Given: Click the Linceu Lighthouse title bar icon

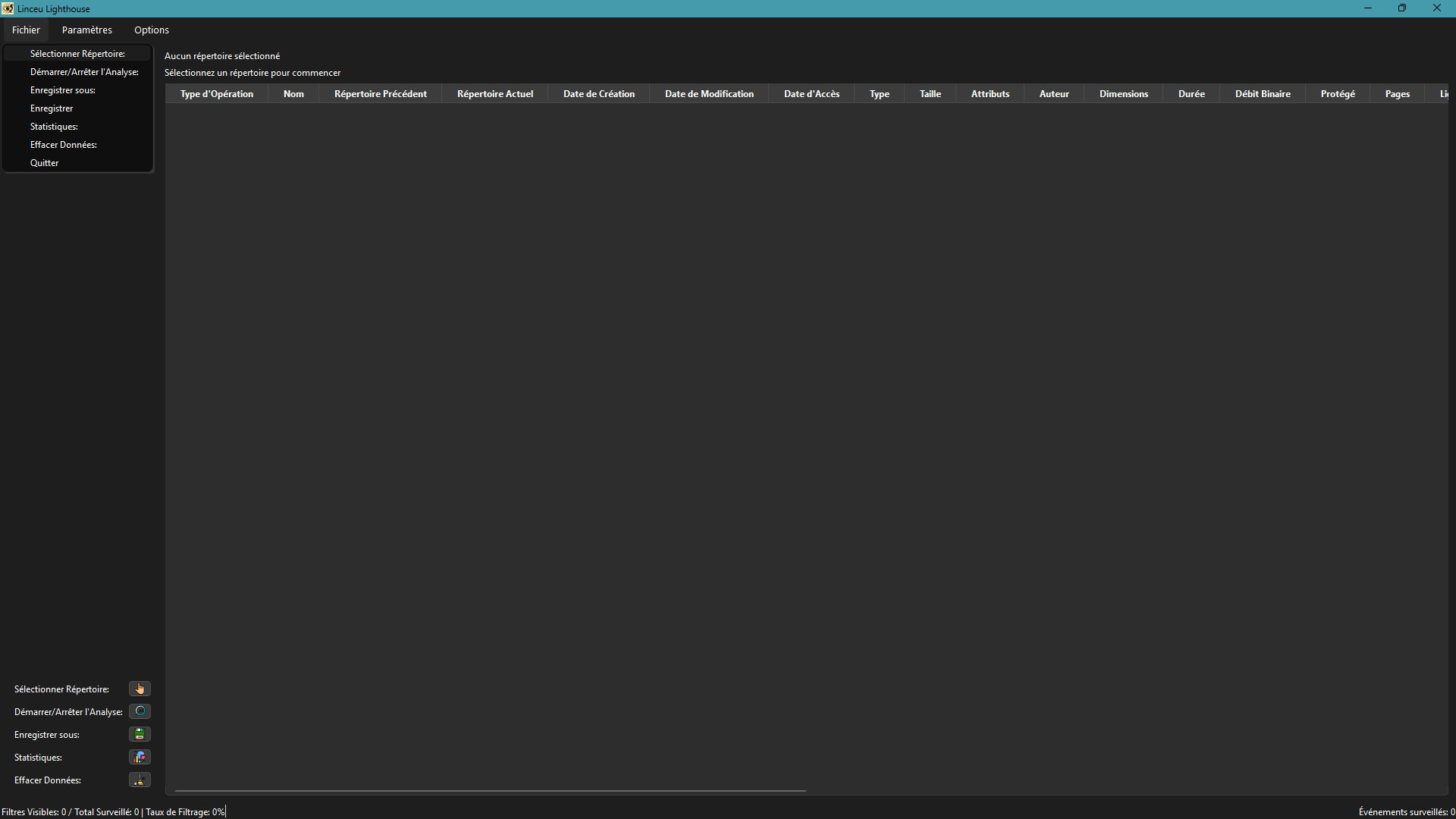Looking at the screenshot, I should pos(8,8).
